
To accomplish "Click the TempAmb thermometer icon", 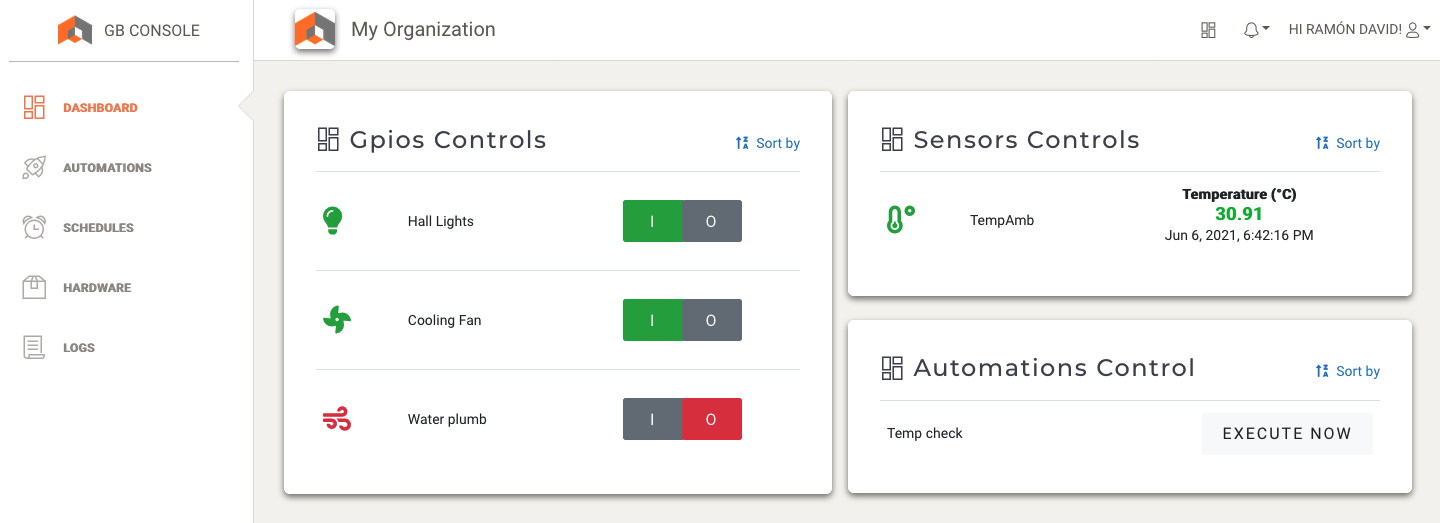I will coord(900,220).
